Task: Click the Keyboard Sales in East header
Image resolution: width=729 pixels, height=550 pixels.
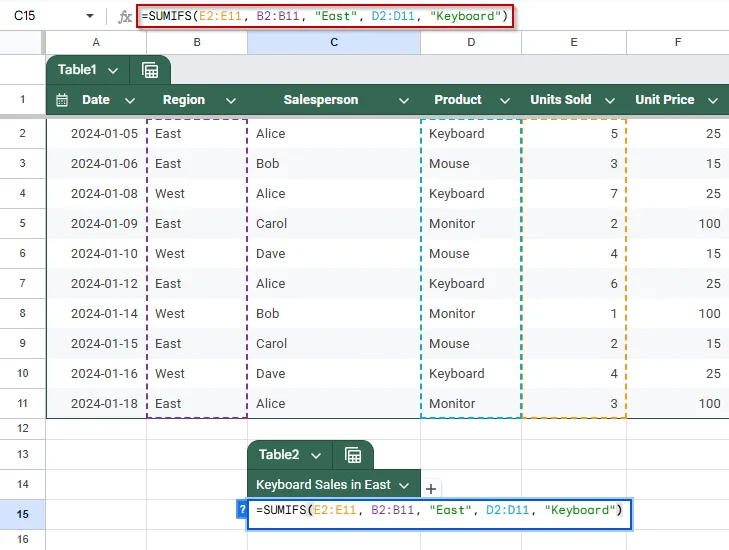Action: point(334,484)
